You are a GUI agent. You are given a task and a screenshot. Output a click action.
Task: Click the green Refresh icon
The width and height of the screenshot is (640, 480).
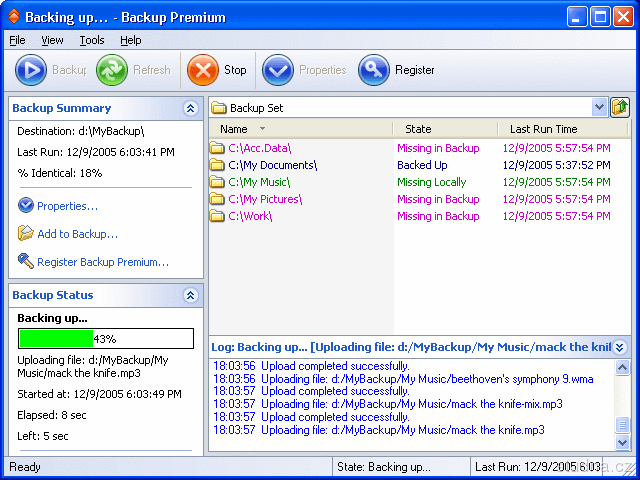[x=111, y=70]
